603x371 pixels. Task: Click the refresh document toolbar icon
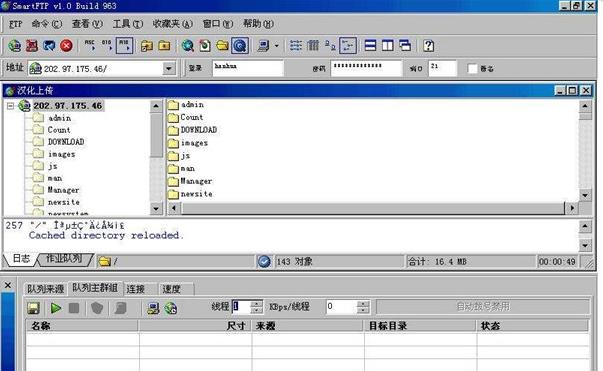tap(205, 46)
